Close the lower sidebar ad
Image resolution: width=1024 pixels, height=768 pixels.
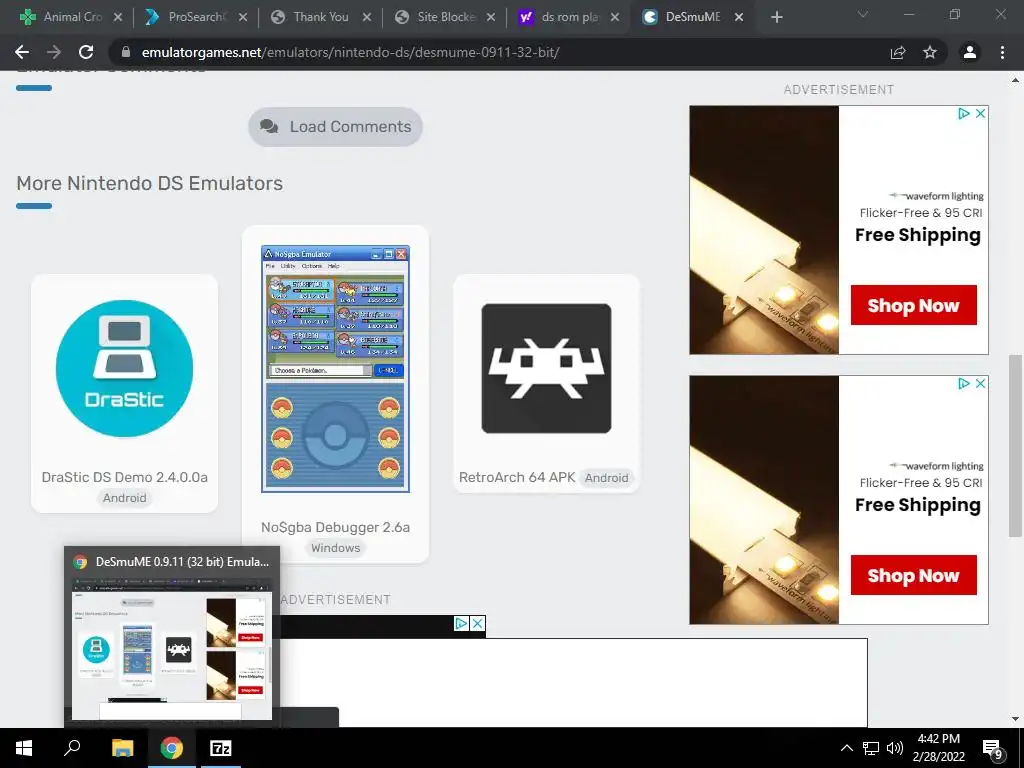tap(980, 383)
